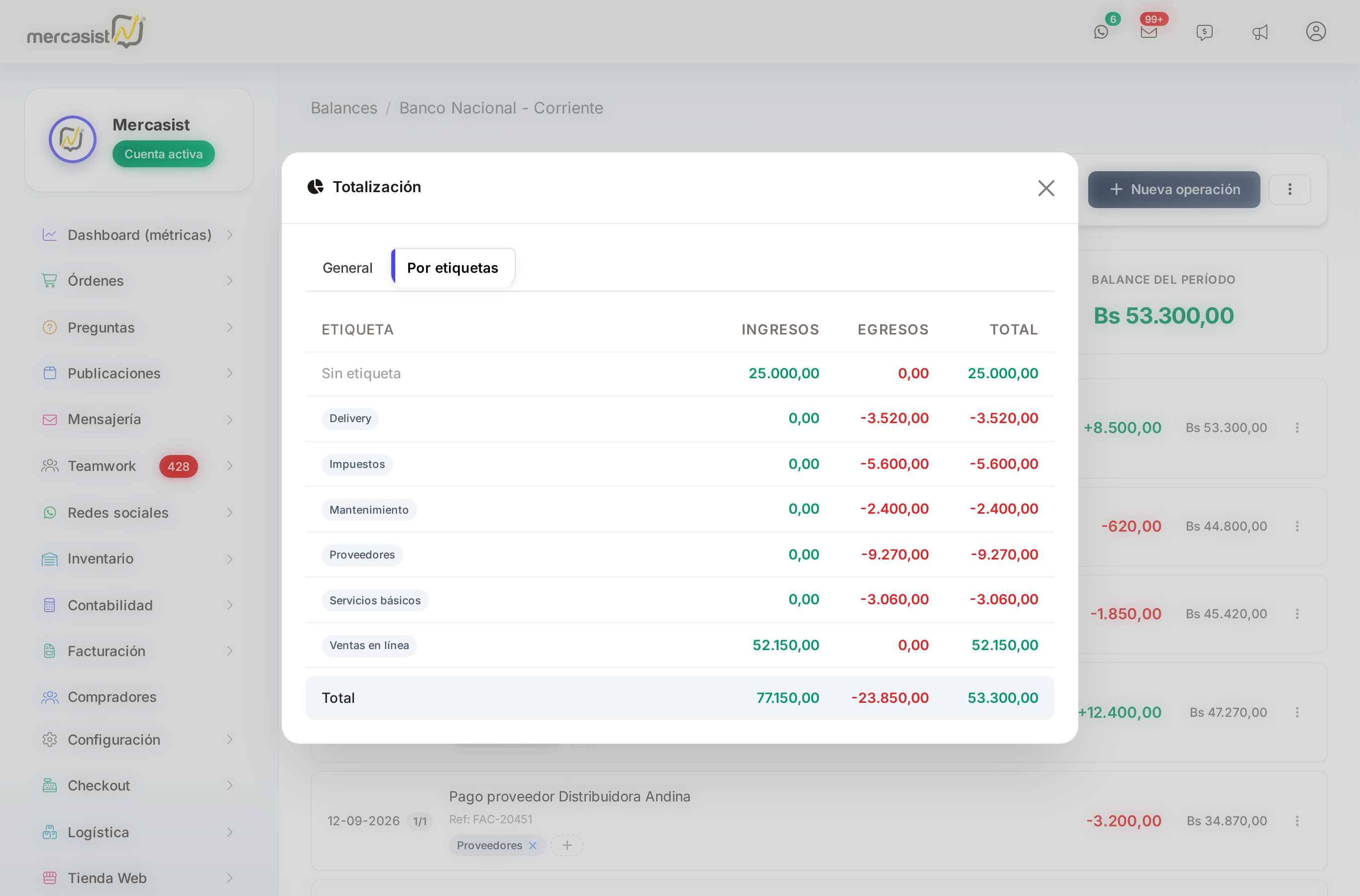The width and height of the screenshot is (1360, 896).
Task: Expand Dashboard (métricas) menu
Action: pos(138,235)
